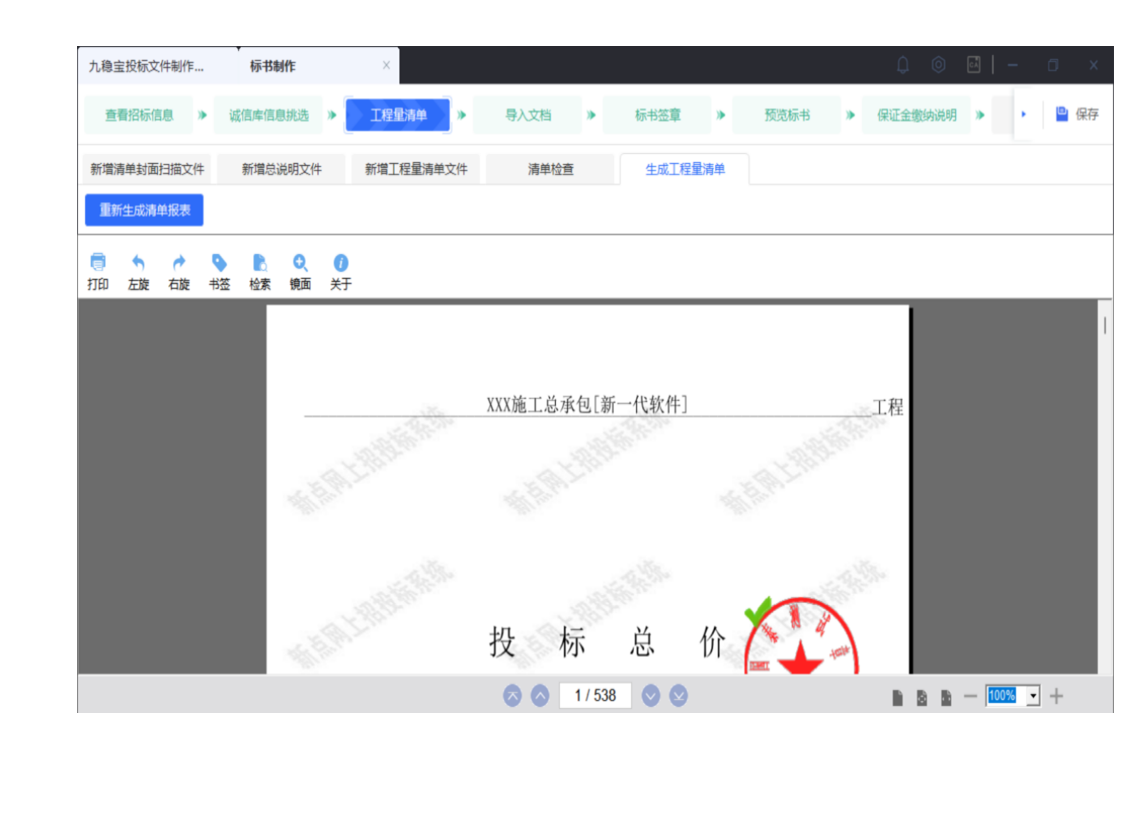Open the 新增总说明文件 tab
Viewport: 1142px width, 830px height.
pos(282,170)
